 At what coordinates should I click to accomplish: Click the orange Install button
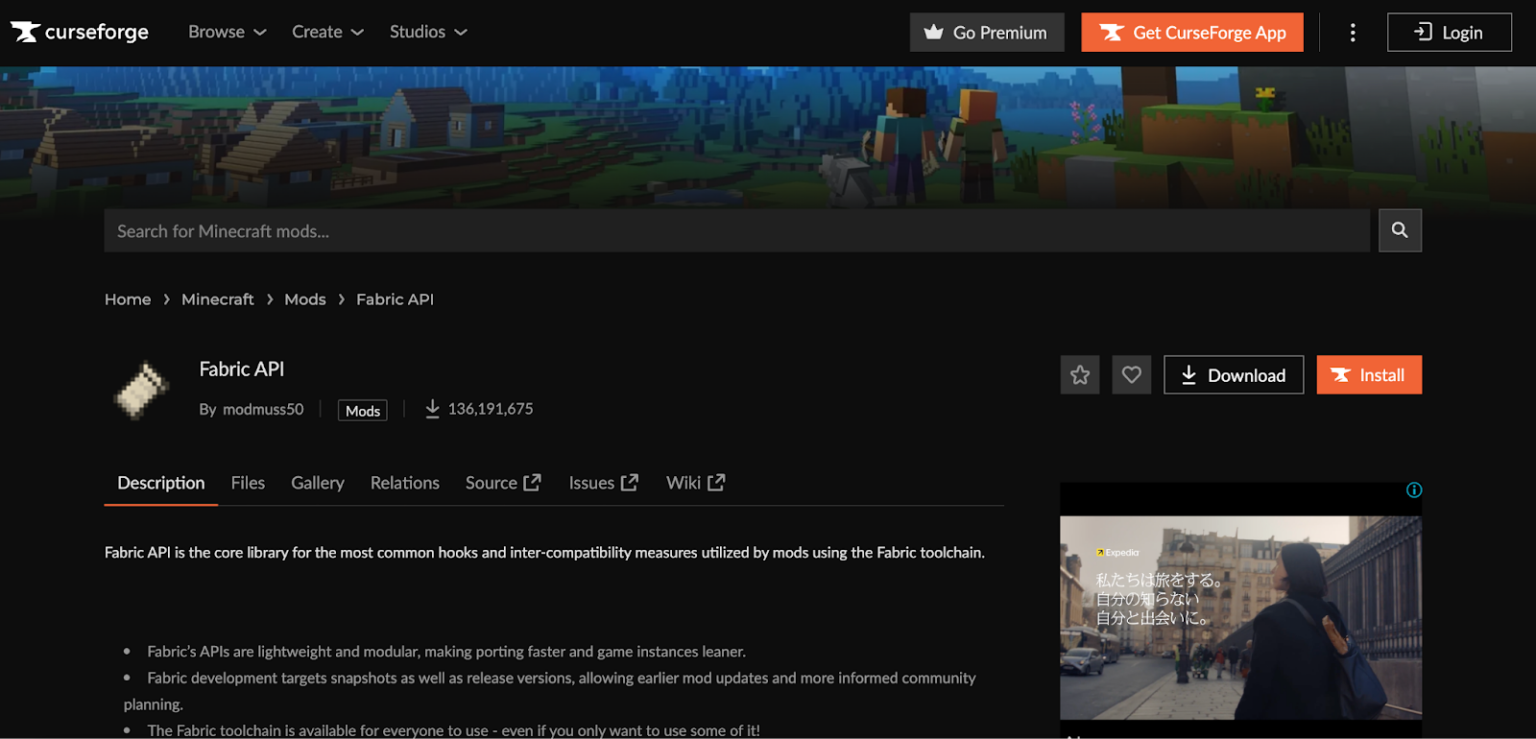pyautogui.click(x=1368, y=375)
